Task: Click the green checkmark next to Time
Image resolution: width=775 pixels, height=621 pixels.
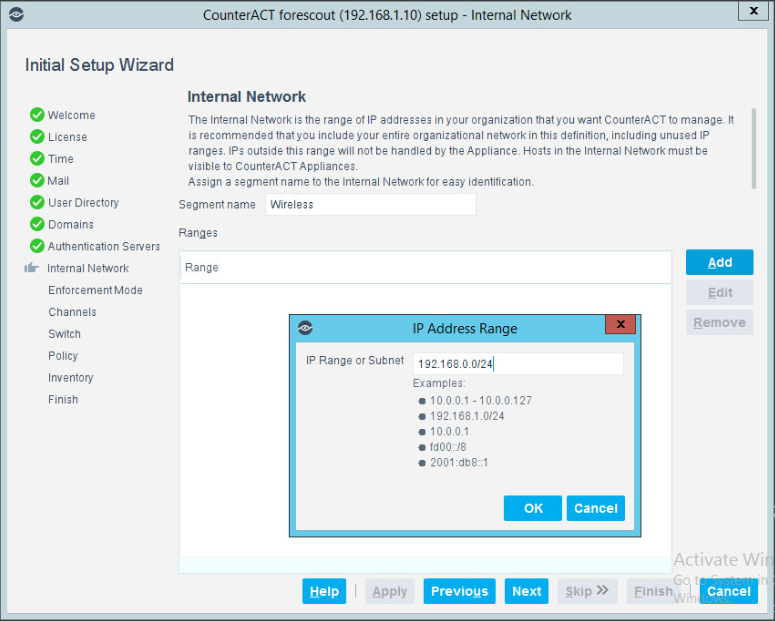Action: click(37, 158)
